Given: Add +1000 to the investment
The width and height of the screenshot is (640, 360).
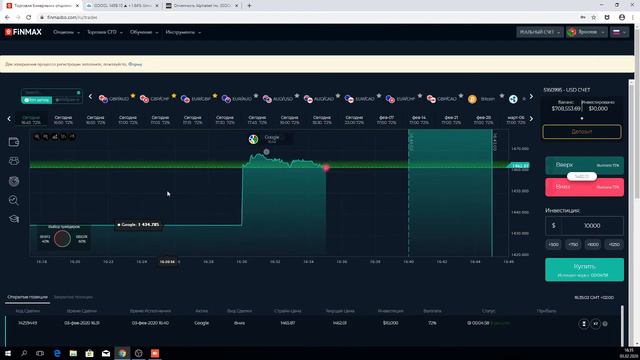Looking at the screenshot, I should point(593,244).
